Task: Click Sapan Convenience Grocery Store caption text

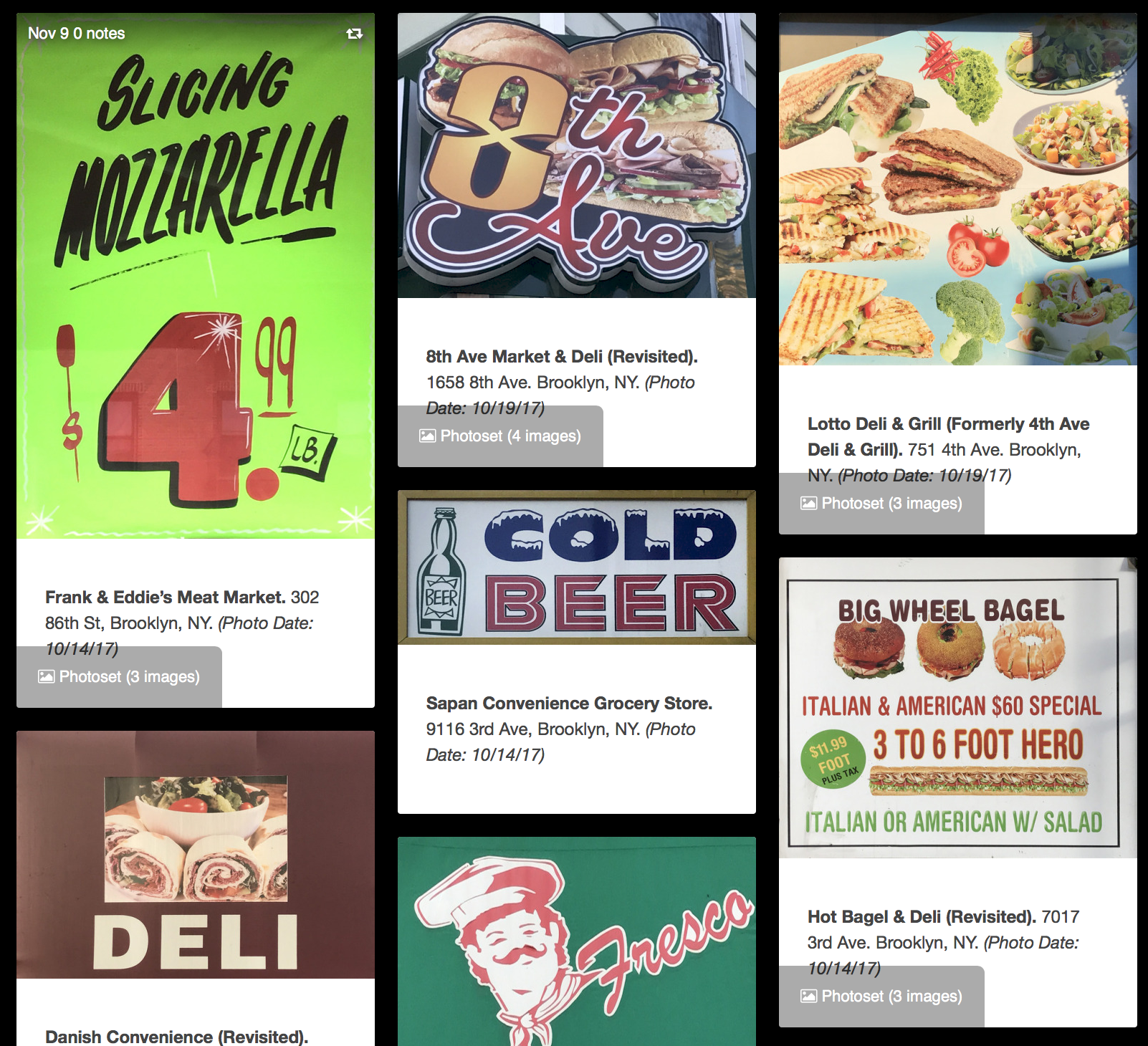Action: (x=569, y=704)
